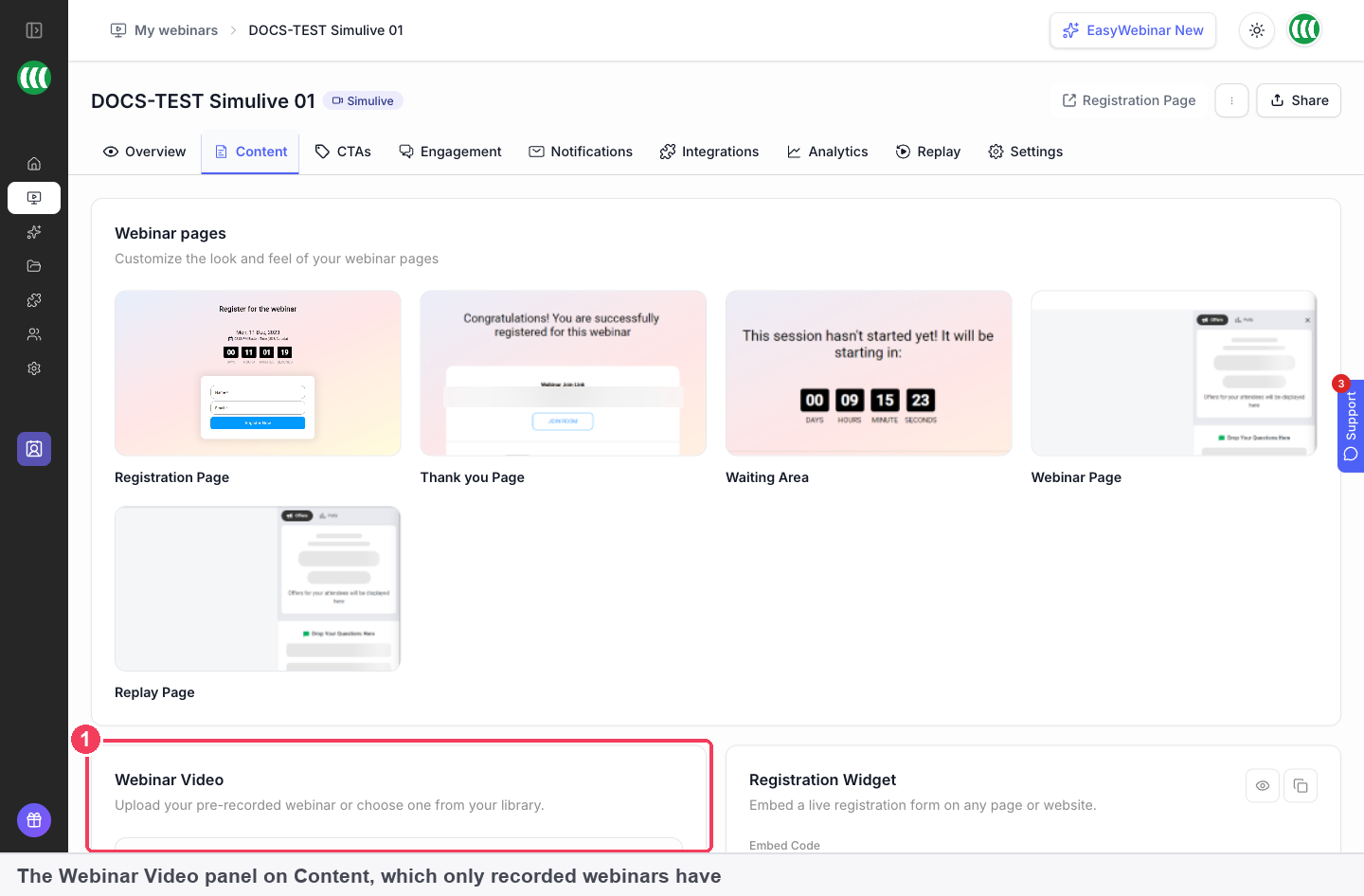The width and height of the screenshot is (1364, 896).
Task: Click the EasyWebinar New button
Action: tap(1133, 30)
